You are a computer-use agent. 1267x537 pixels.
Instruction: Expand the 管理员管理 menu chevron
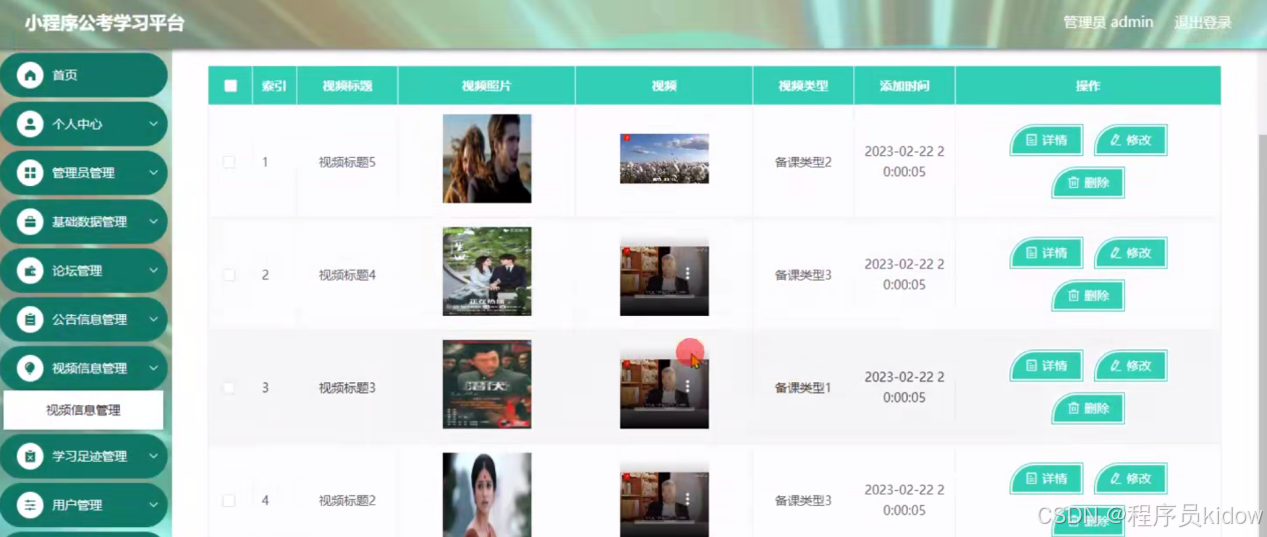153,173
